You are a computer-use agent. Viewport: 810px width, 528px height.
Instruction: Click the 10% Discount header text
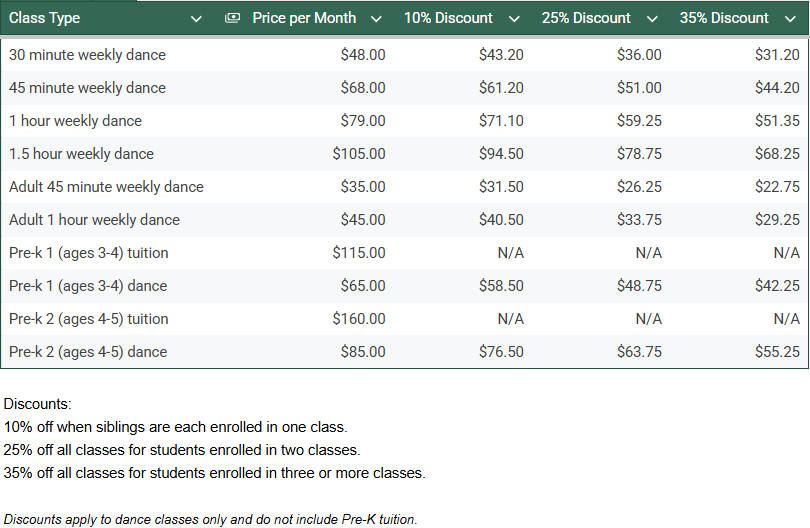pyautogui.click(x=448, y=18)
